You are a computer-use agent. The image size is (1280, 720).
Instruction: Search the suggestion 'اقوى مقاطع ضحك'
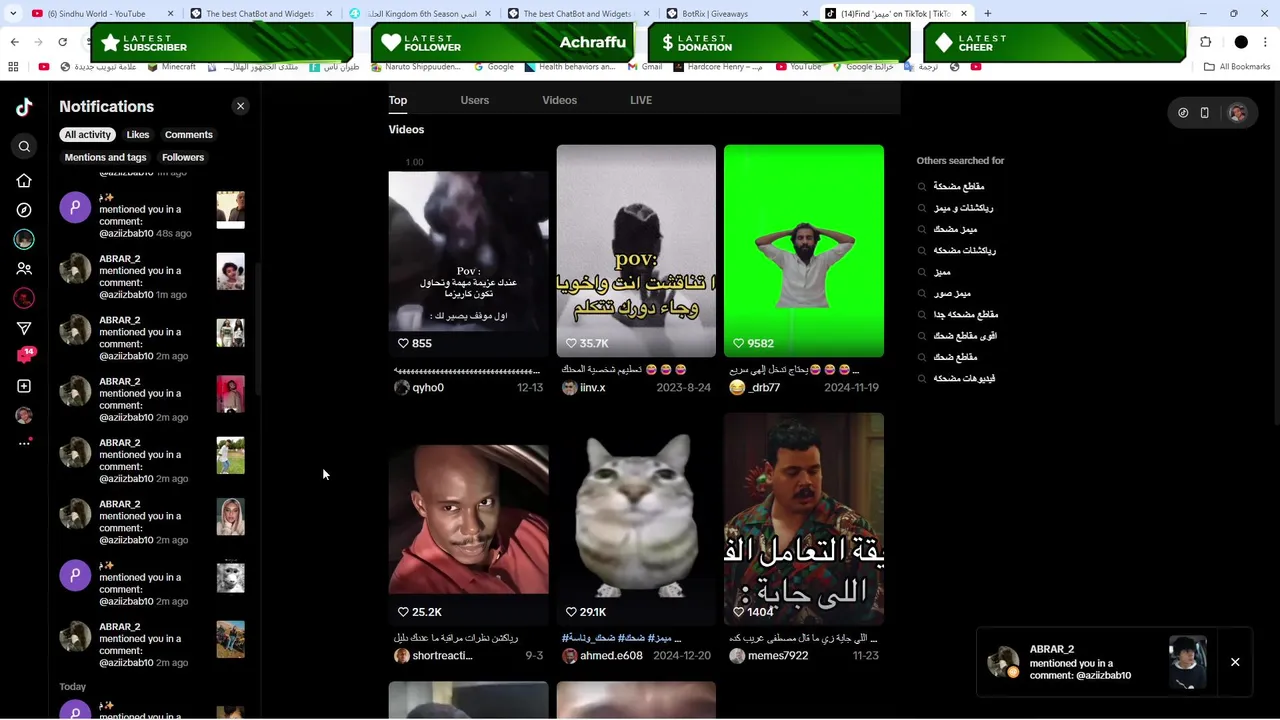click(x=965, y=336)
